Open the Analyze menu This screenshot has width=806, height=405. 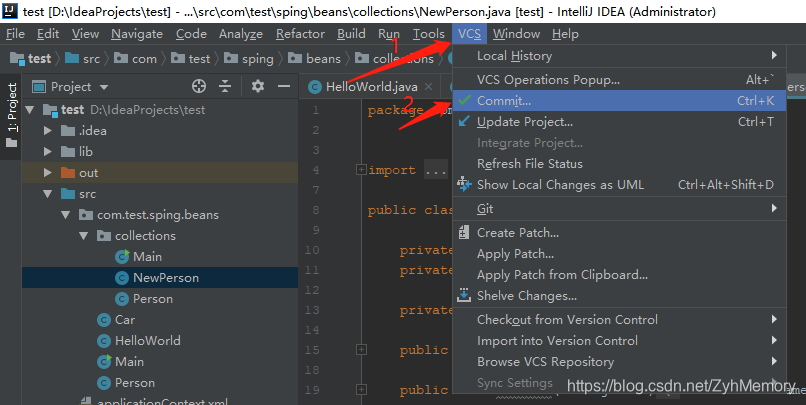point(241,34)
